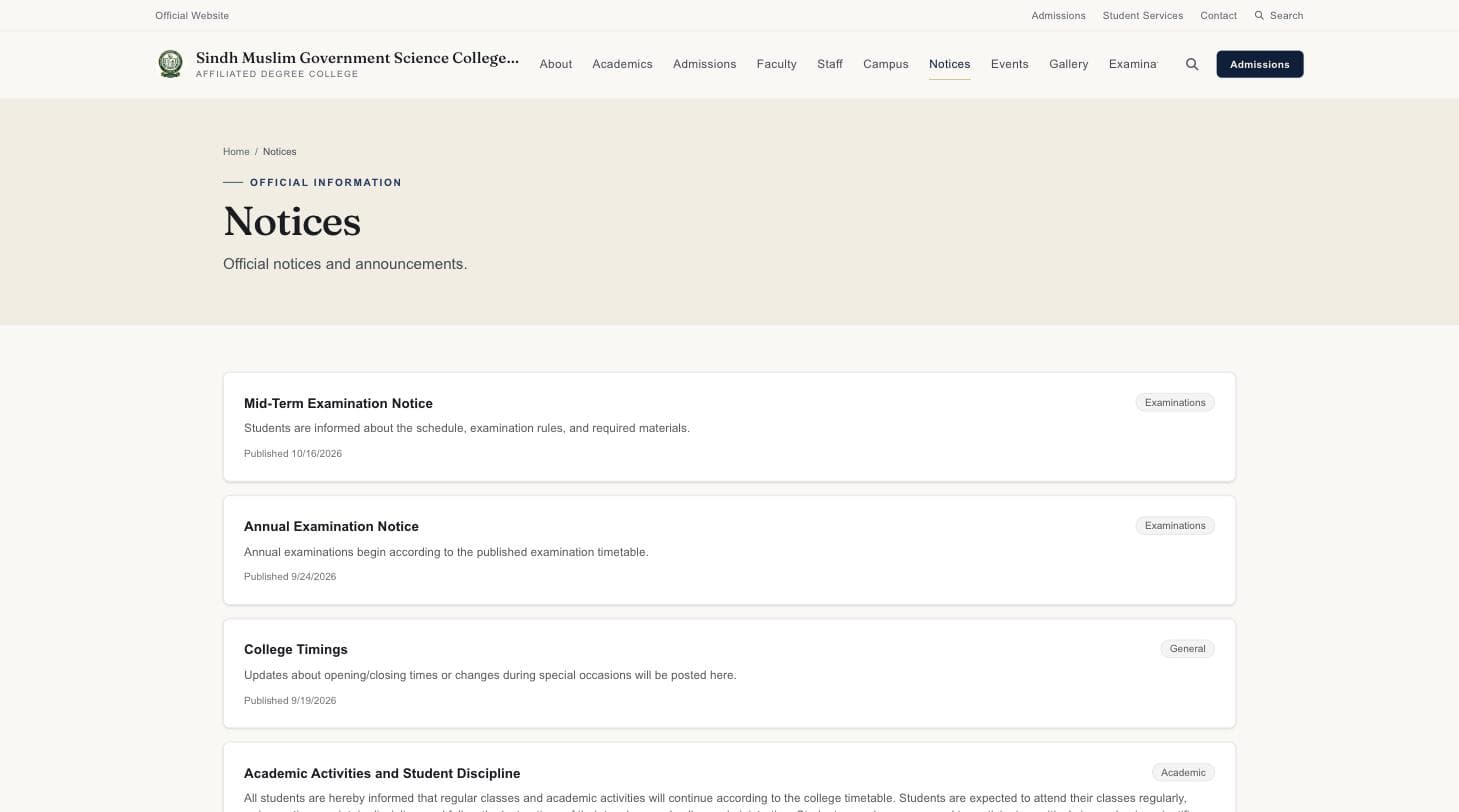
Task: Open the Campus nav item
Action: click(886, 64)
